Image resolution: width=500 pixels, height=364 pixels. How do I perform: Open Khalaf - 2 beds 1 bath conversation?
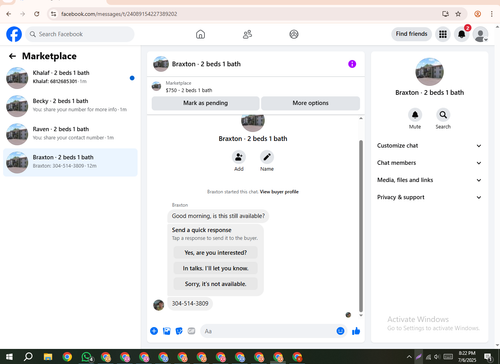70,78
